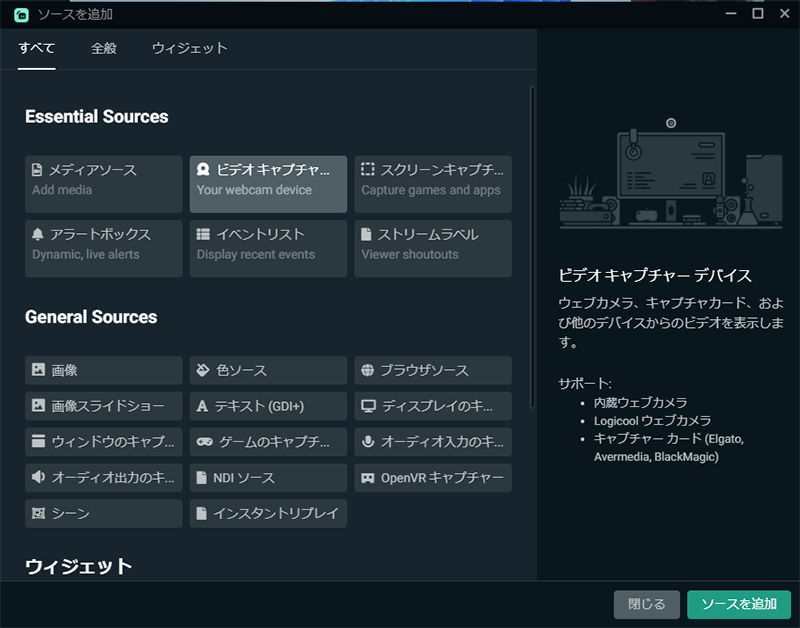Pick the ブラウザソース browser source
800x628 pixels.
[432, 370]
